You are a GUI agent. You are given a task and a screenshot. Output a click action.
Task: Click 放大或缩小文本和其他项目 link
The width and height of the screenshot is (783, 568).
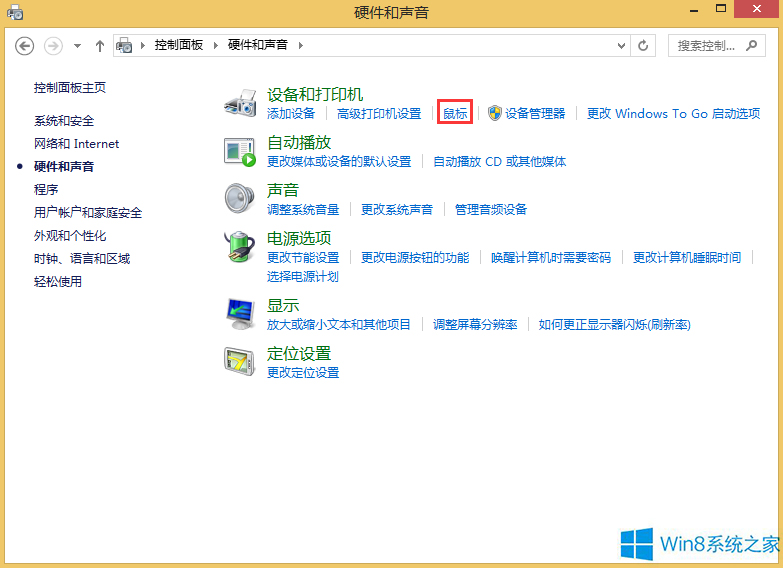(x=339, y=325)
